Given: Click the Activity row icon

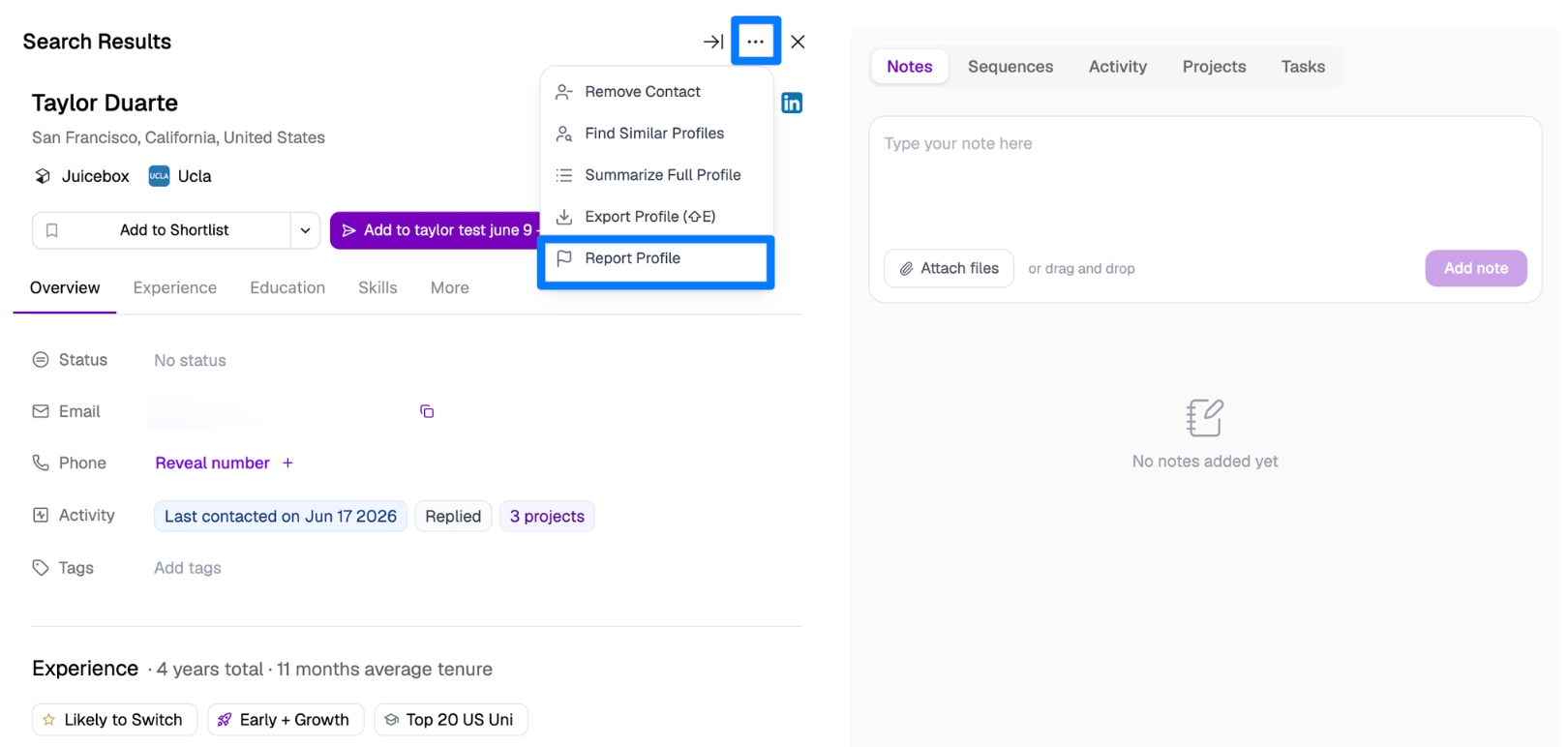Looking at the screenshot, I should 41,515.
